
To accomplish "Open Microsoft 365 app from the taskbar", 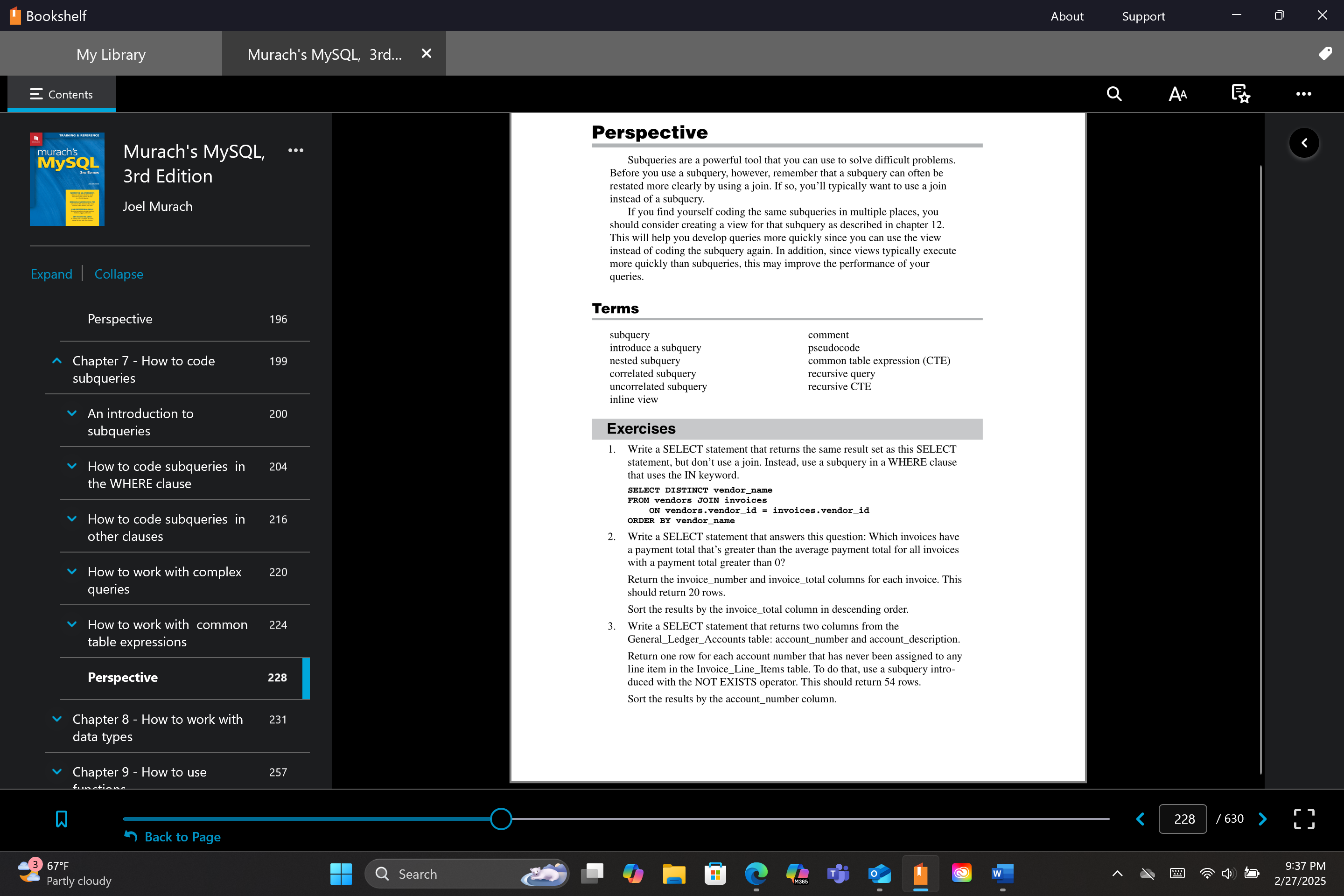I will click(797, 874).
